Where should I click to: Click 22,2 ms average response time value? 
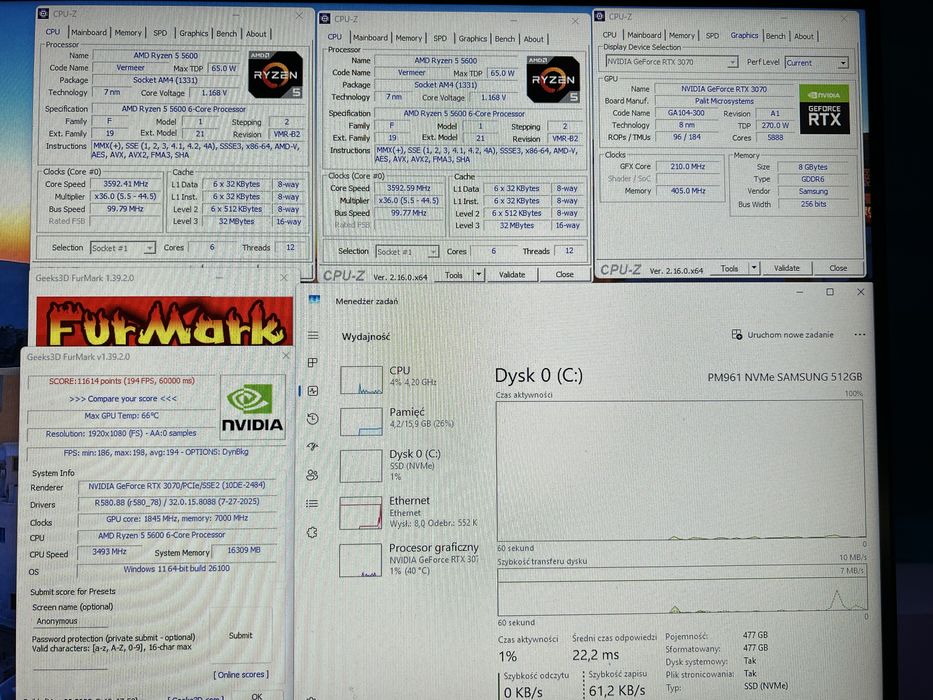coord(595,655)
